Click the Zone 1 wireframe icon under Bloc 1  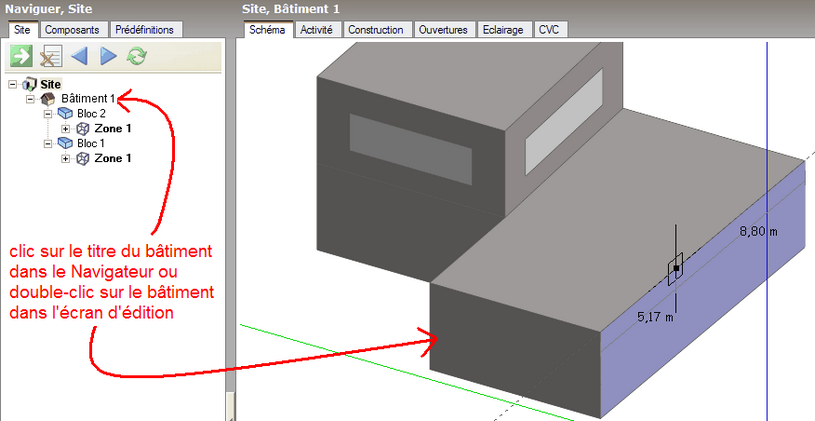click(x=83, y=158)
